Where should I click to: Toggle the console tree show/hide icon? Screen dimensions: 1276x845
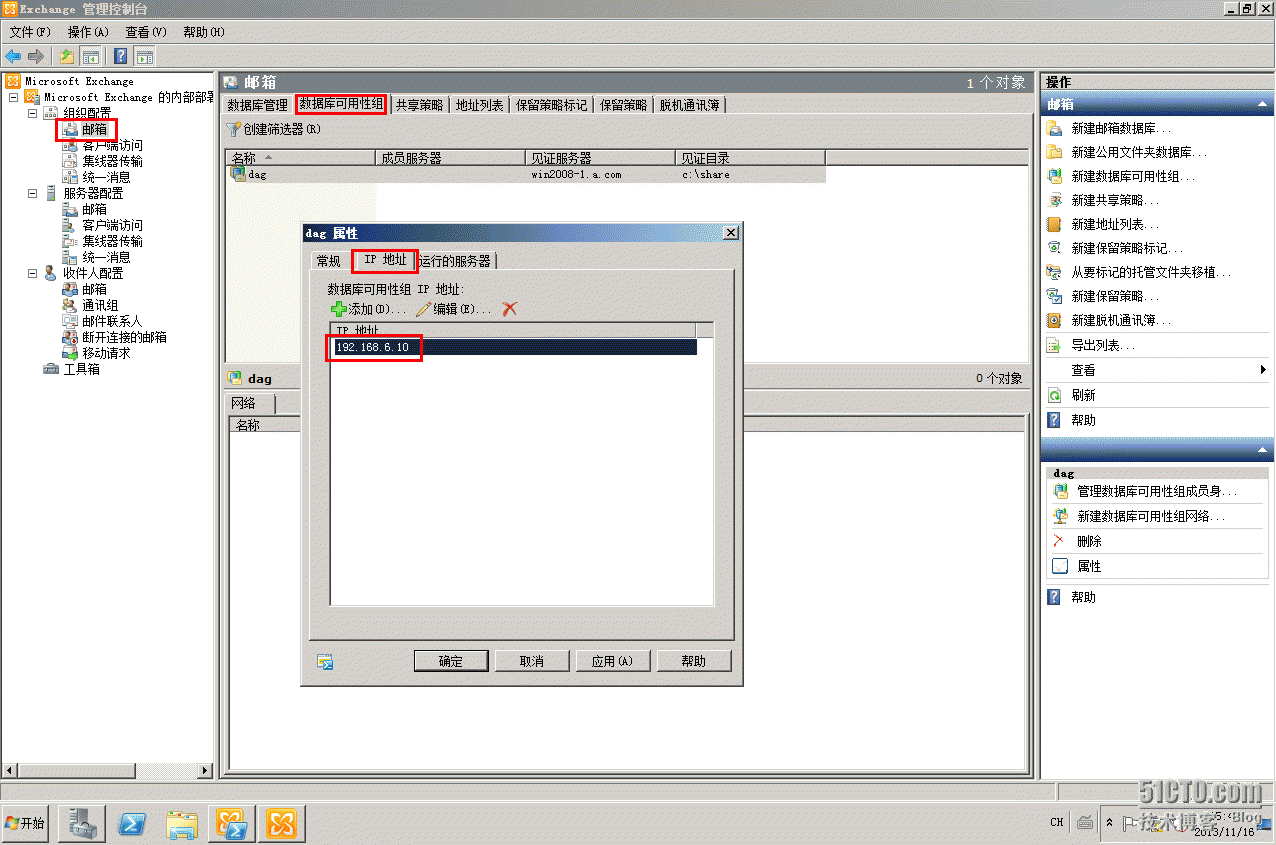pyautogui.click(x=90, y=56)
